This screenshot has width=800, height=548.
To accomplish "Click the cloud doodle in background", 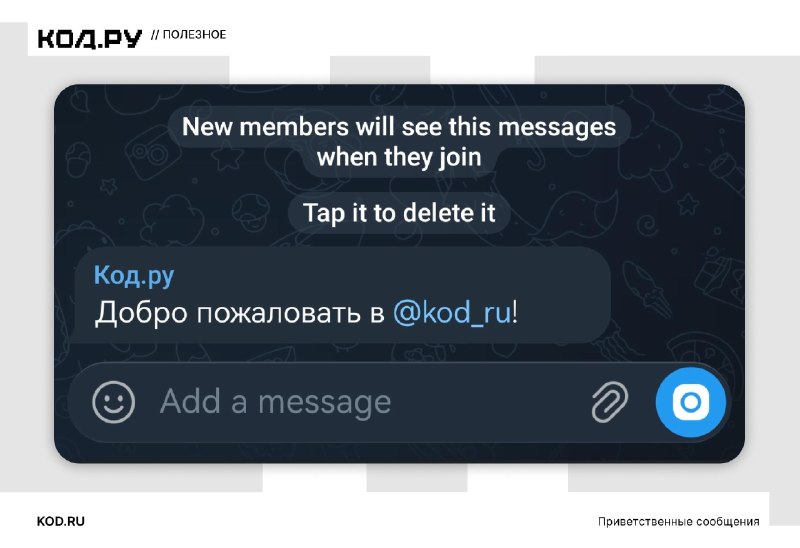I will [x=170, y=217].
